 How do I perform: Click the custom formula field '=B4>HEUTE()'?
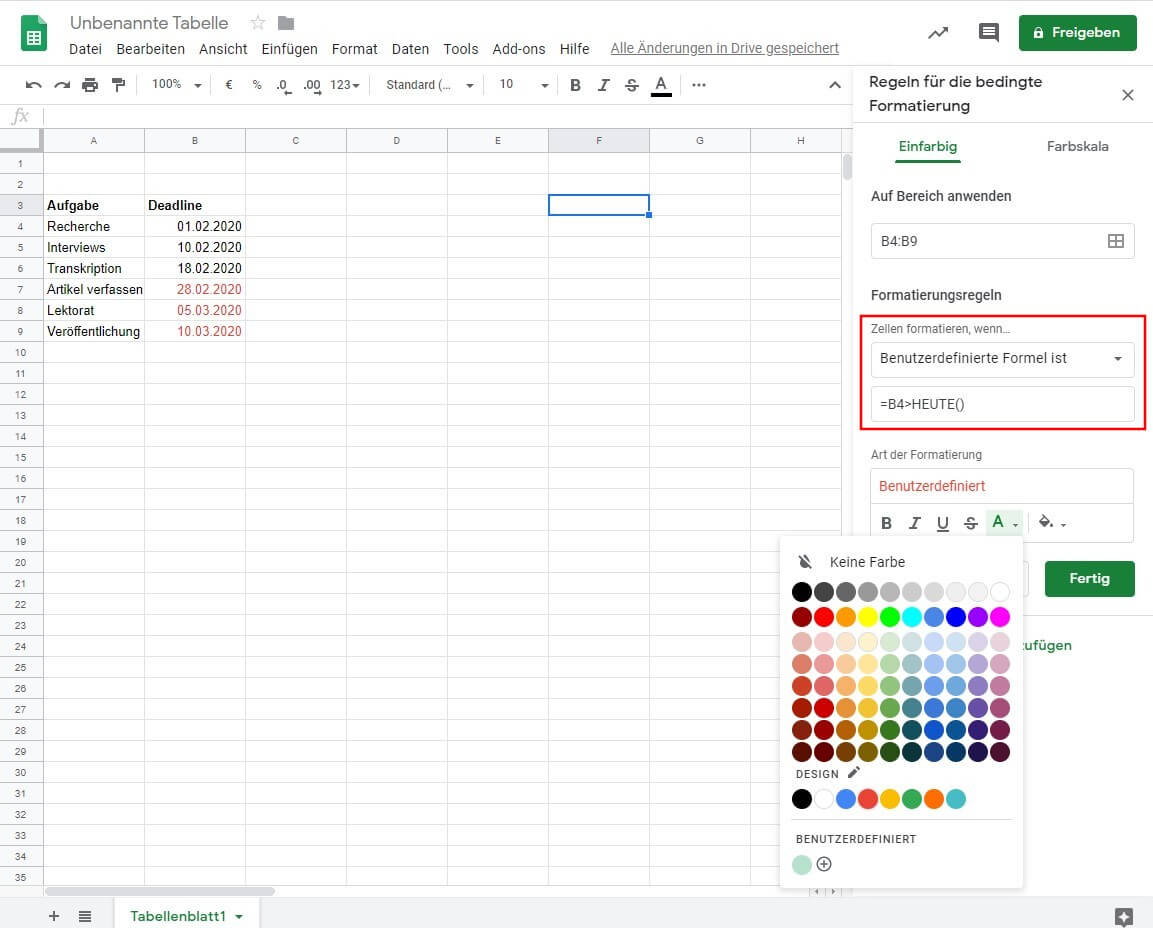point(1002,404)
